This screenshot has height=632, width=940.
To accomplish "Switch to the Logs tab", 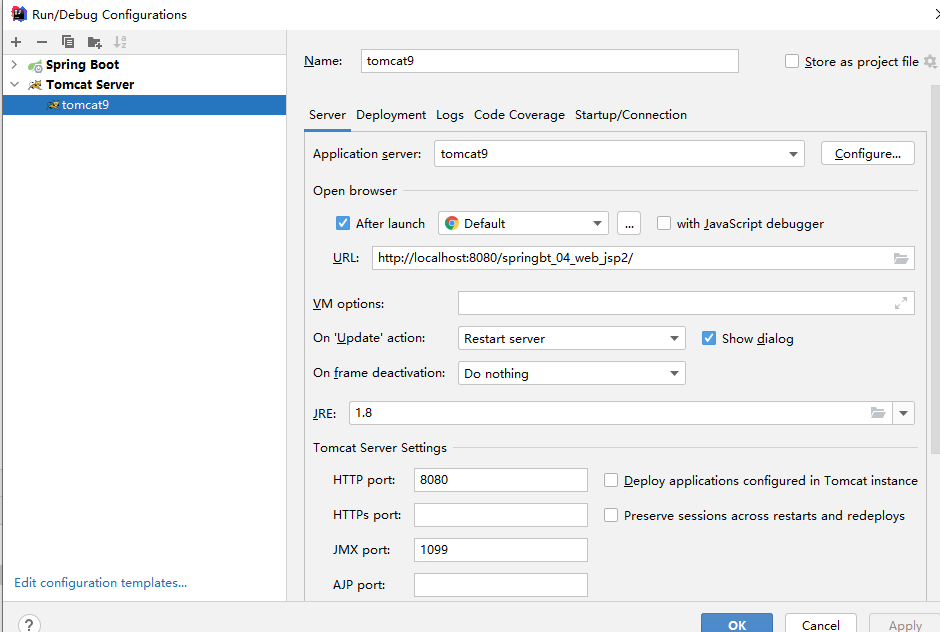I will tap(450, 115).
